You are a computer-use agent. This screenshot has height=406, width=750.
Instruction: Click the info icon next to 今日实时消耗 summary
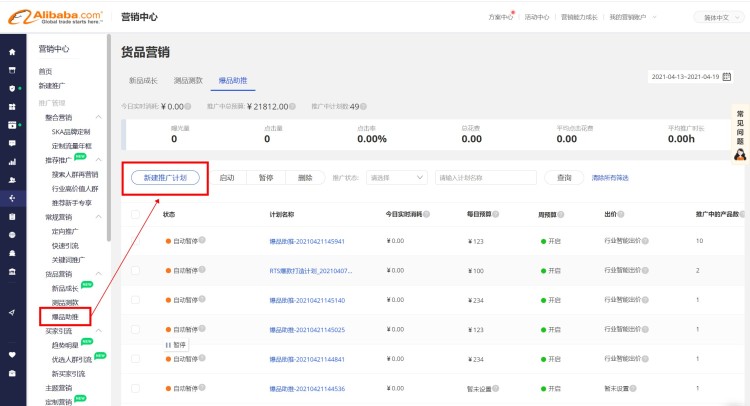pyautogui.click(x=188, y=106)
